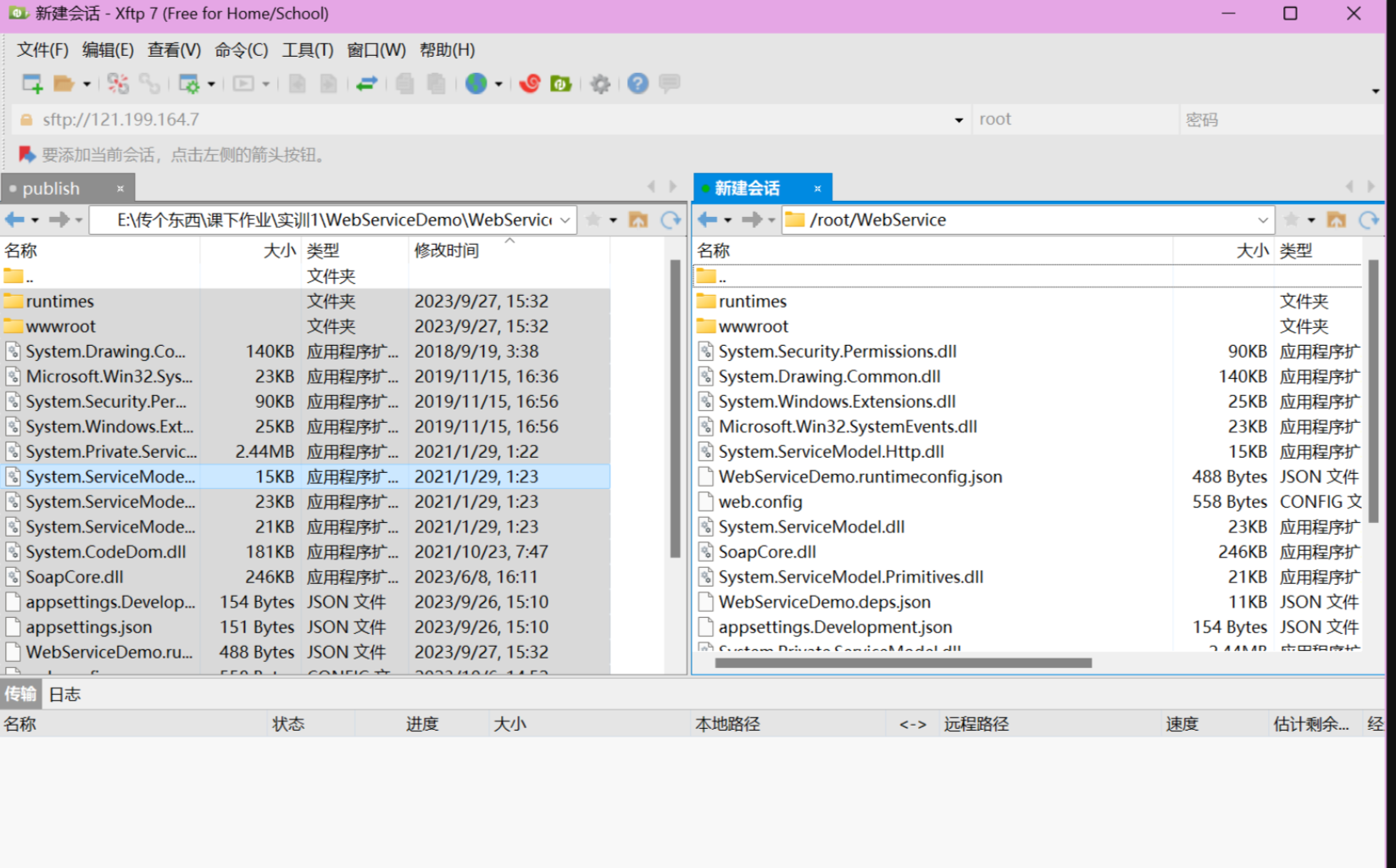Click the Help question-mark icon
This screenshot has width=1396, height=868.
637,83
